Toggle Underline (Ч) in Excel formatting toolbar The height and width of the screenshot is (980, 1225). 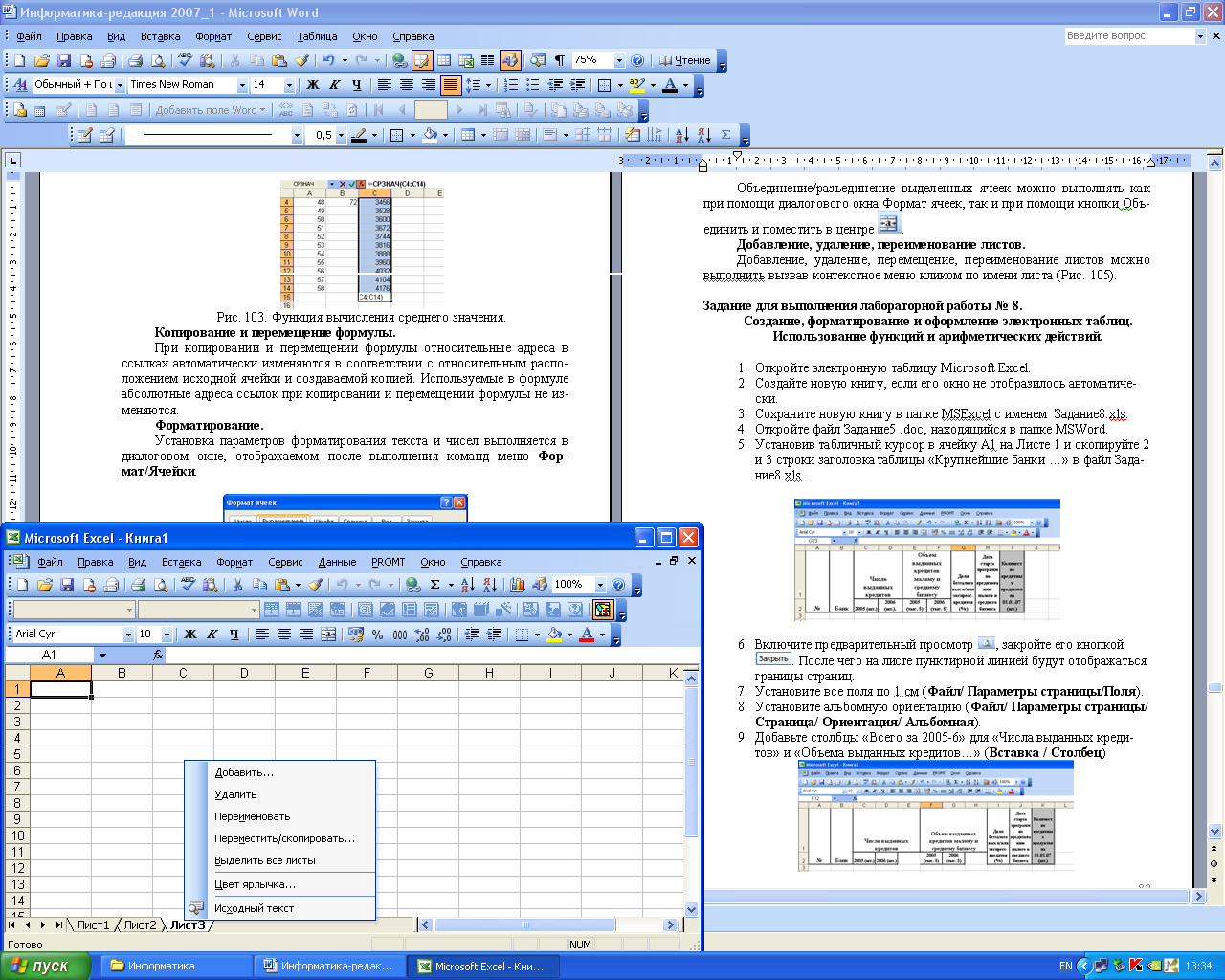click(234, 635)
